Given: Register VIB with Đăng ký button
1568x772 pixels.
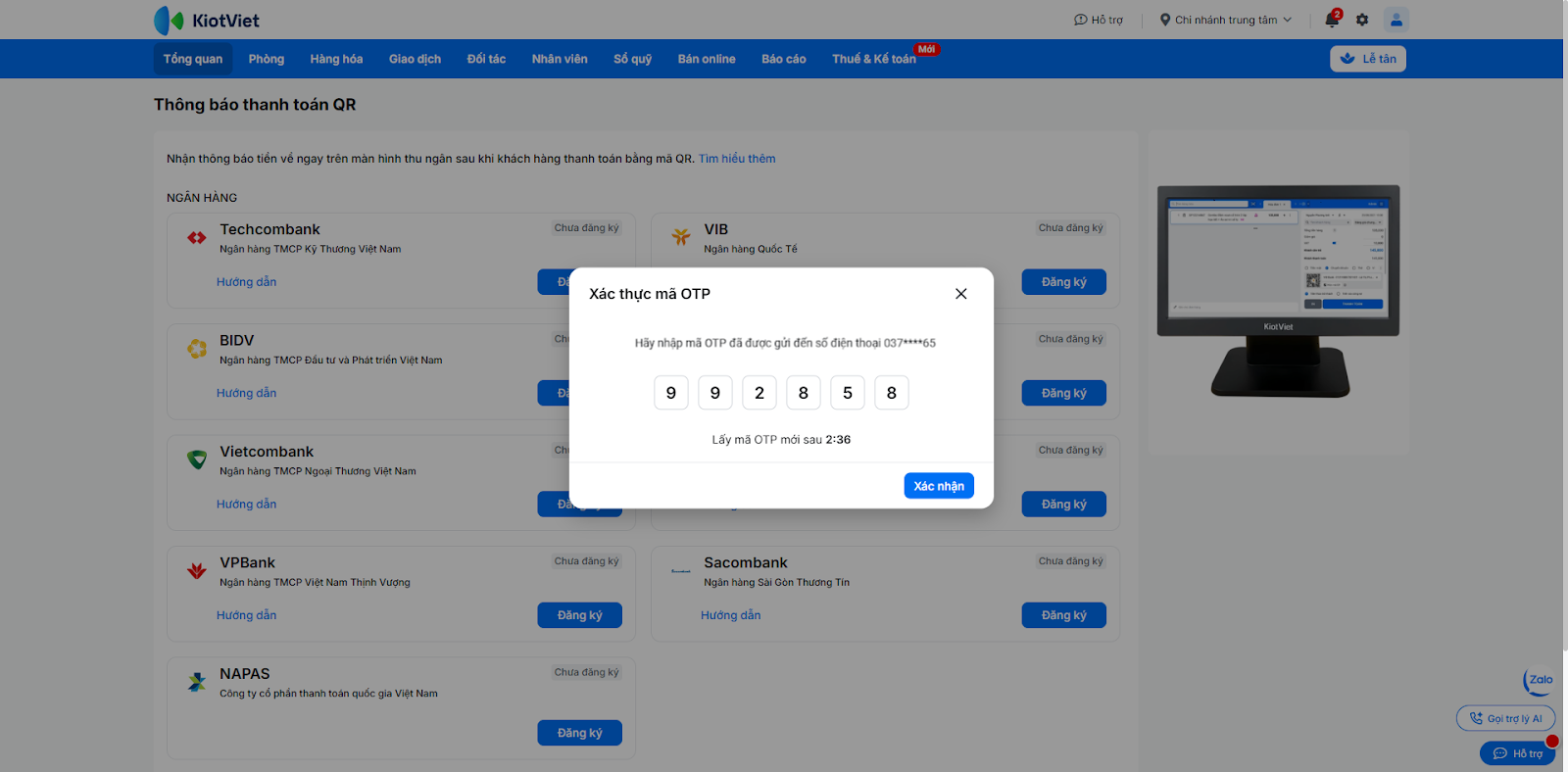Looking at the screenshot, I should coord(1064,282).
